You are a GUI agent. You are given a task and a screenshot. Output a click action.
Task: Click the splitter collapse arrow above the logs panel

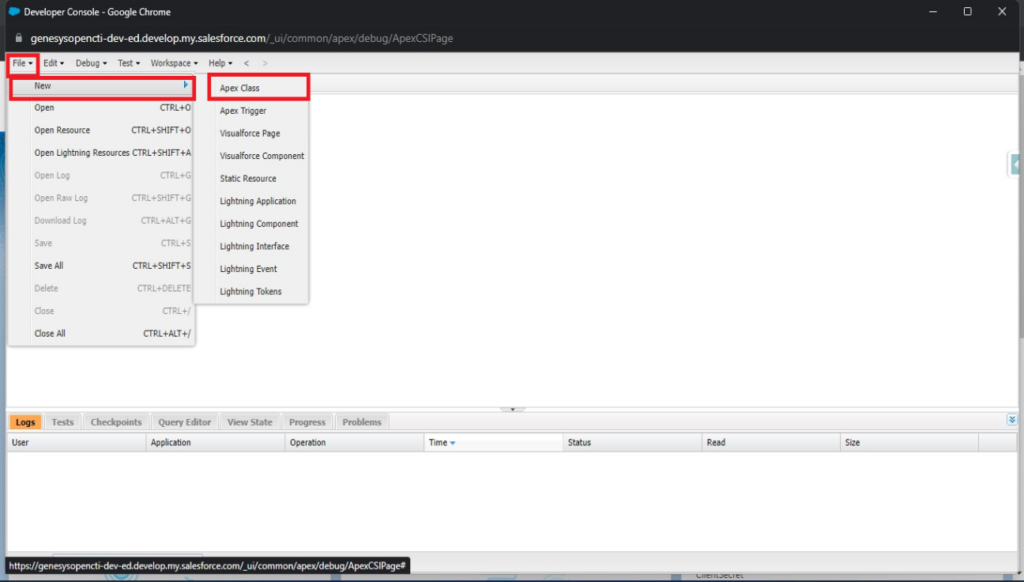coord(512,409)
